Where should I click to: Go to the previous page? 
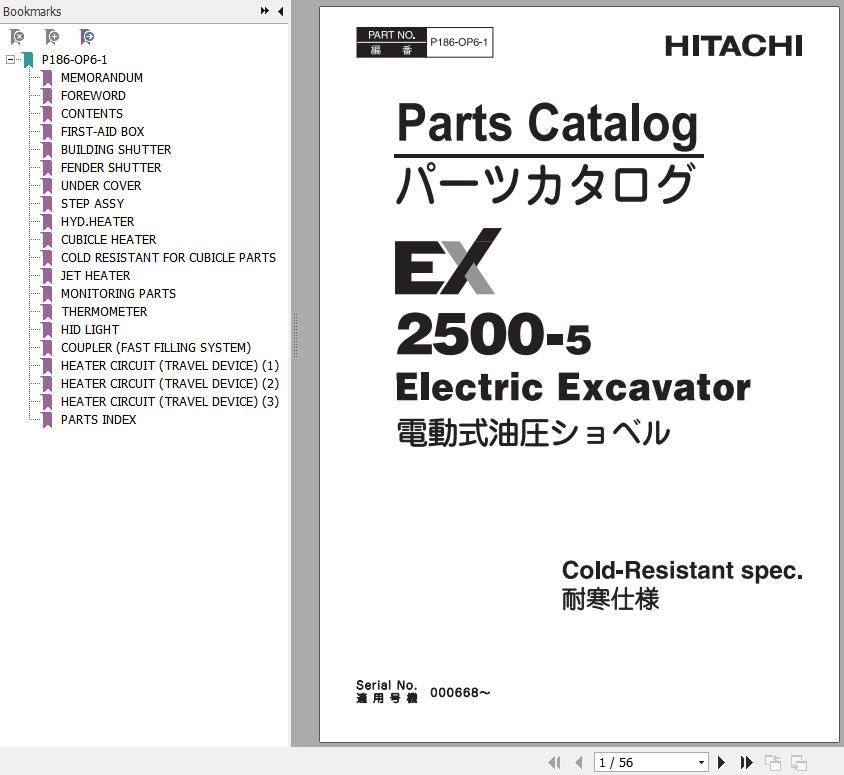579,762
